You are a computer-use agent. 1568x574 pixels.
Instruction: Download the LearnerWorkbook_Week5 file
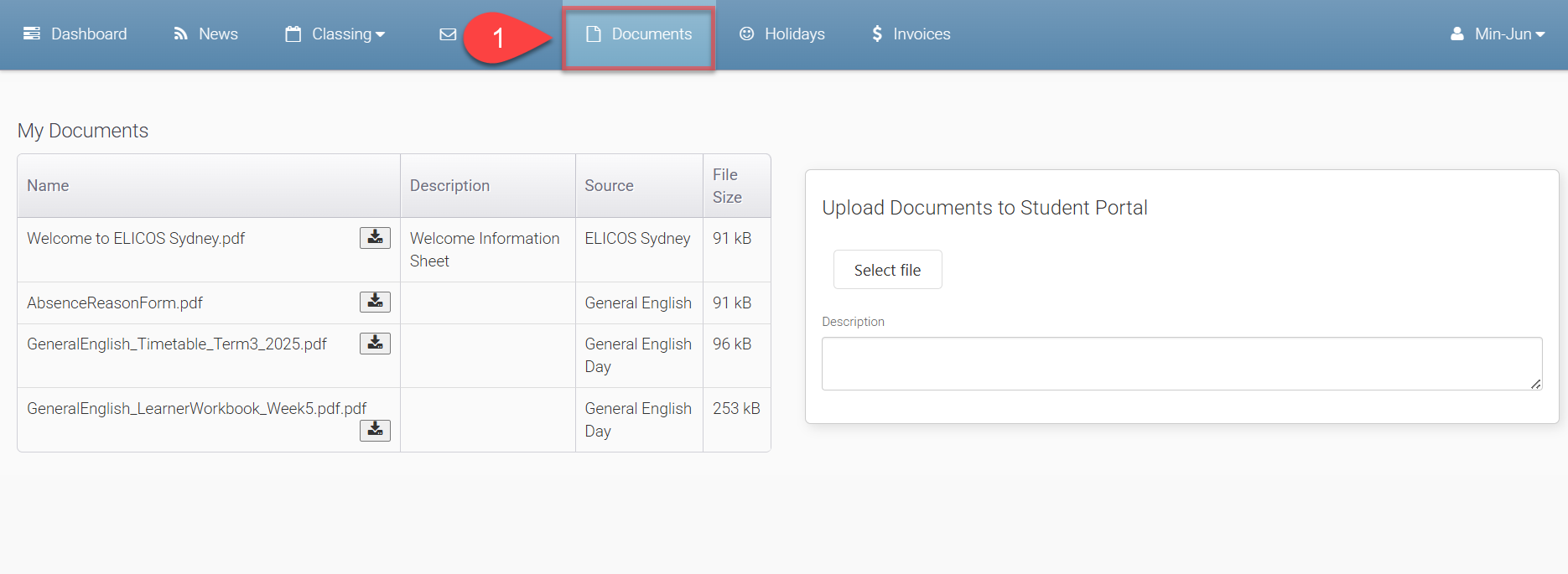375,430
